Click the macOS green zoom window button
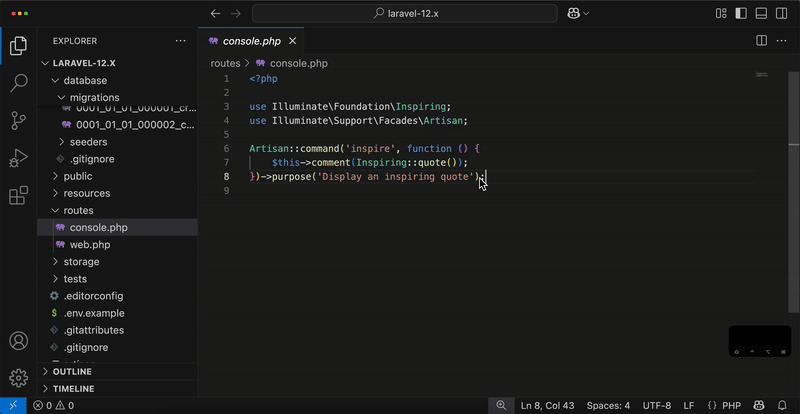The image size is (800, 414). 26,14
